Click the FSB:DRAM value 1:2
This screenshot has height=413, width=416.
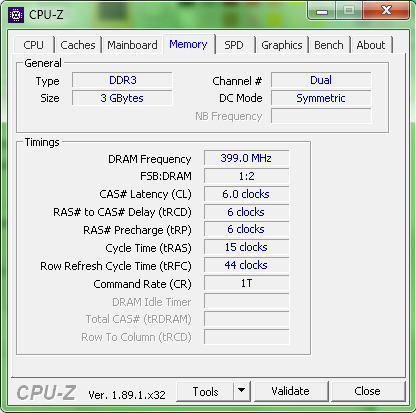tap(246, 176)
